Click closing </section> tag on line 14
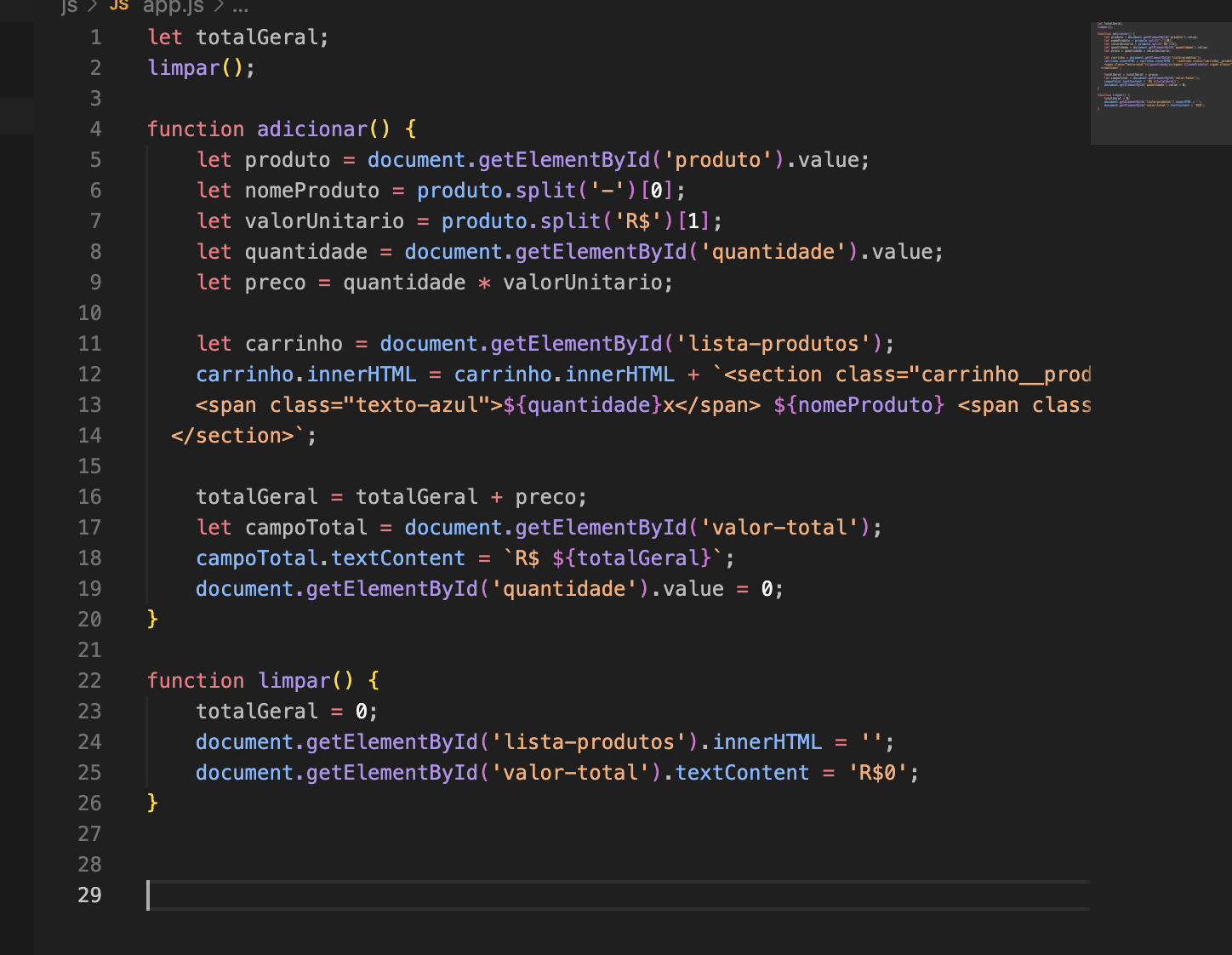This screenshot has height=955, width=1232. [x=232, y=436]
